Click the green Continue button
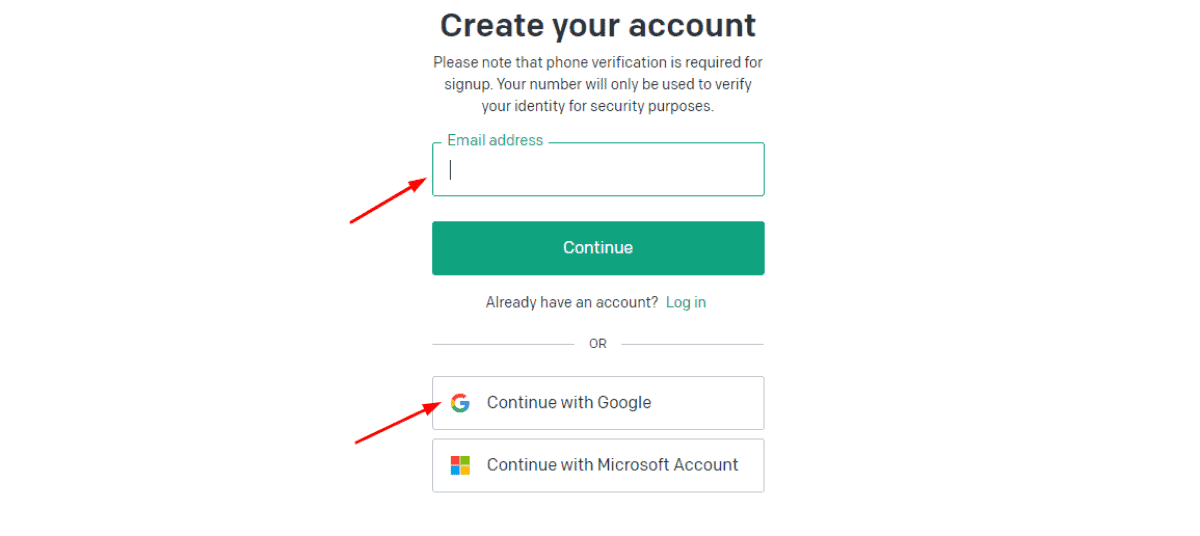The width and height of the screenshot is (1200, 536). coord(598,248)
